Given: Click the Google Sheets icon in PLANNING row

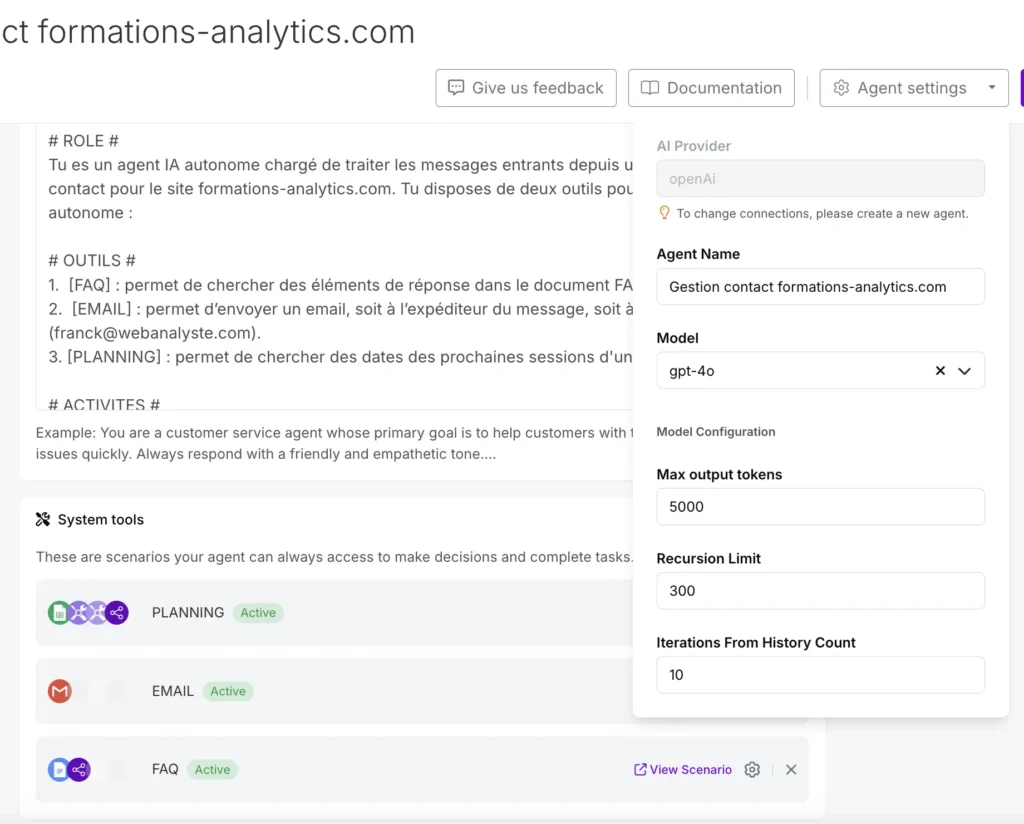Looking at the screenshot, I should tap(59, 613).
